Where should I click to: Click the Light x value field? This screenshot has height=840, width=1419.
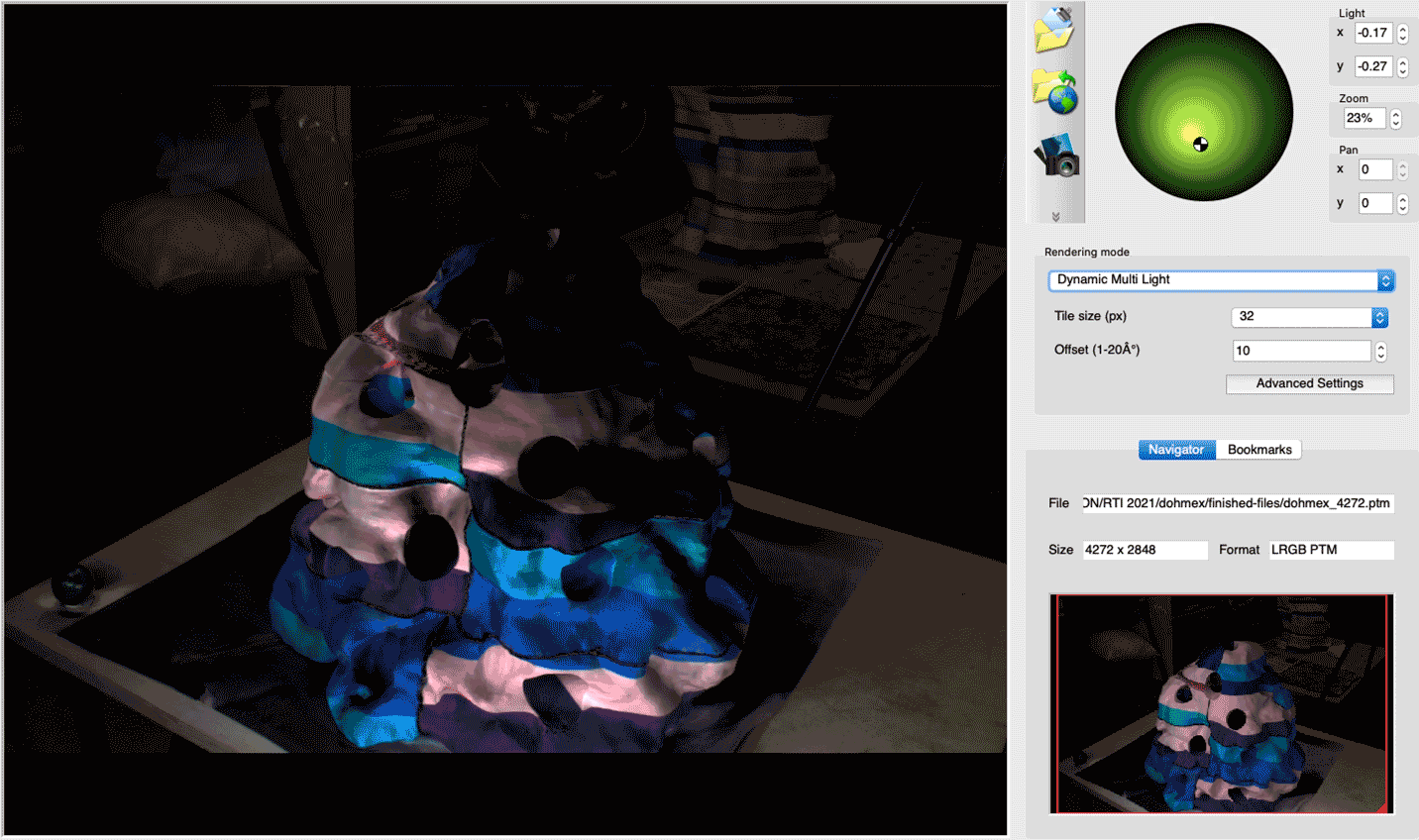(1373, 33)
